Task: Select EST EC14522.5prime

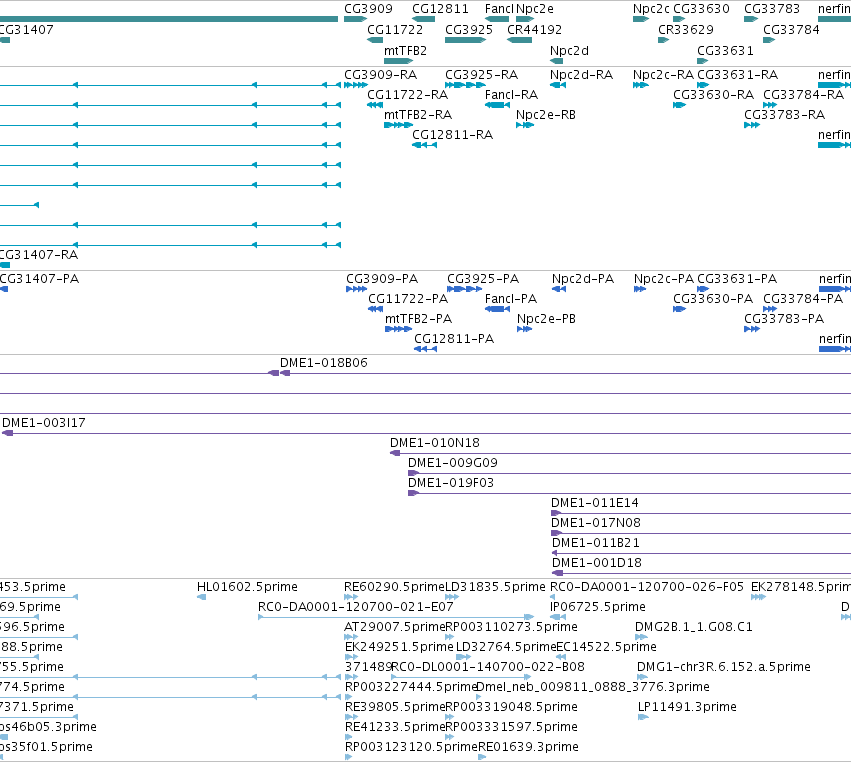Action: pos(606,647)
